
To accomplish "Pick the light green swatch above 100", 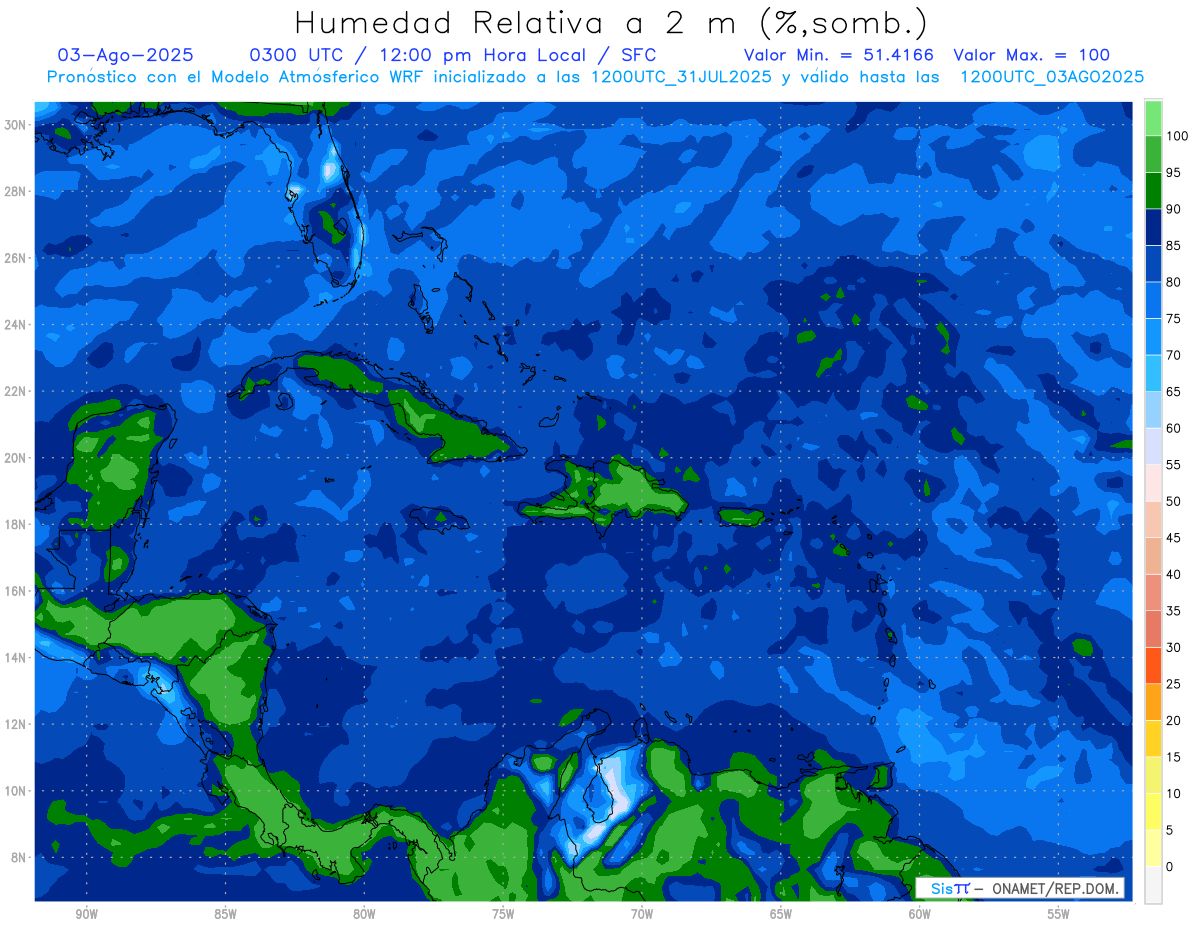I will click(1153, 118).
